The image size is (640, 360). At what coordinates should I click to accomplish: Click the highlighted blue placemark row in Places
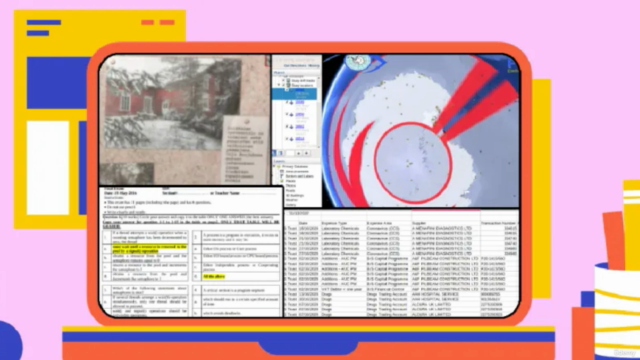[294, 94]
